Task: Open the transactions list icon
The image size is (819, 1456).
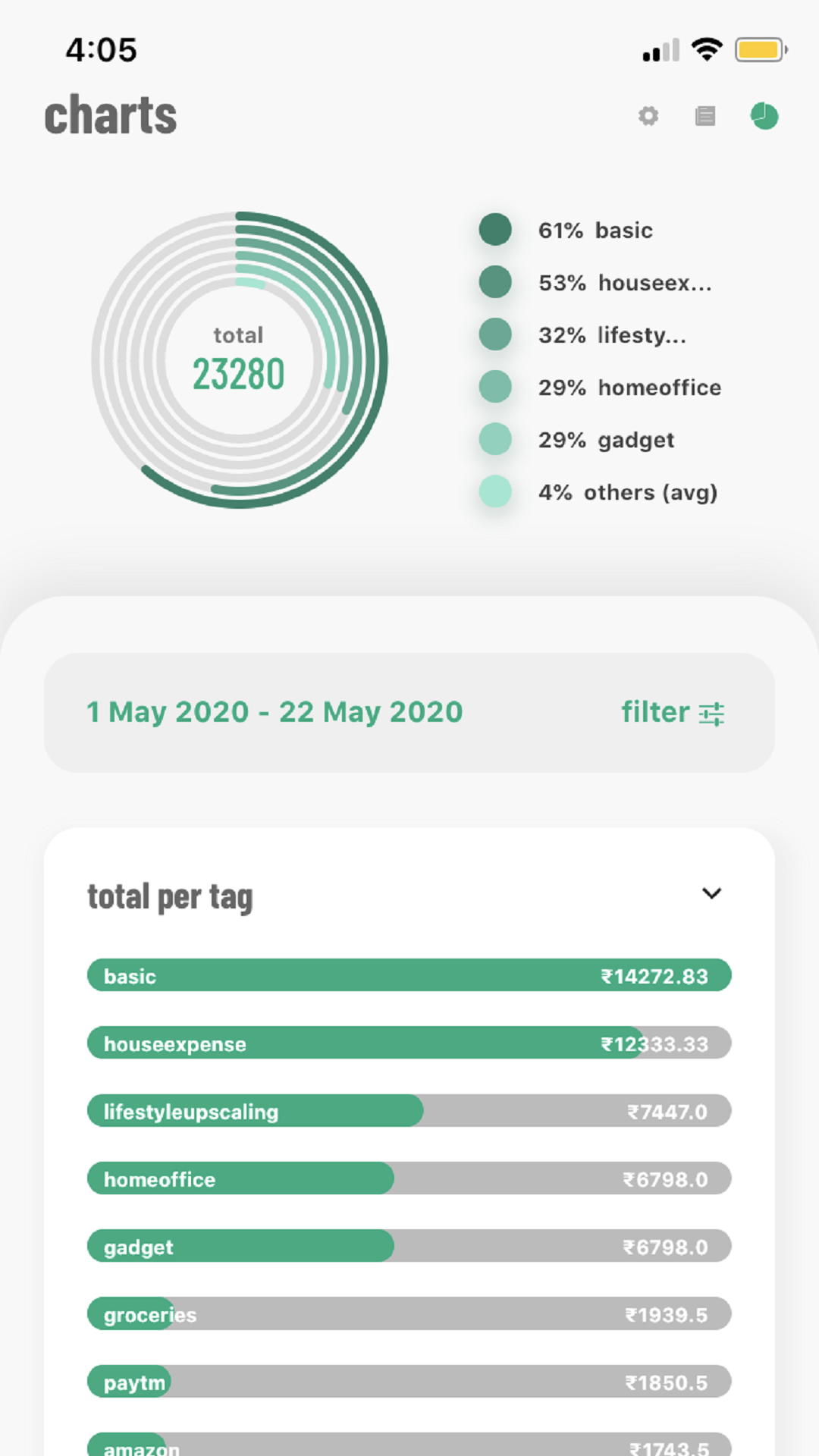Action: click(705, 116)
